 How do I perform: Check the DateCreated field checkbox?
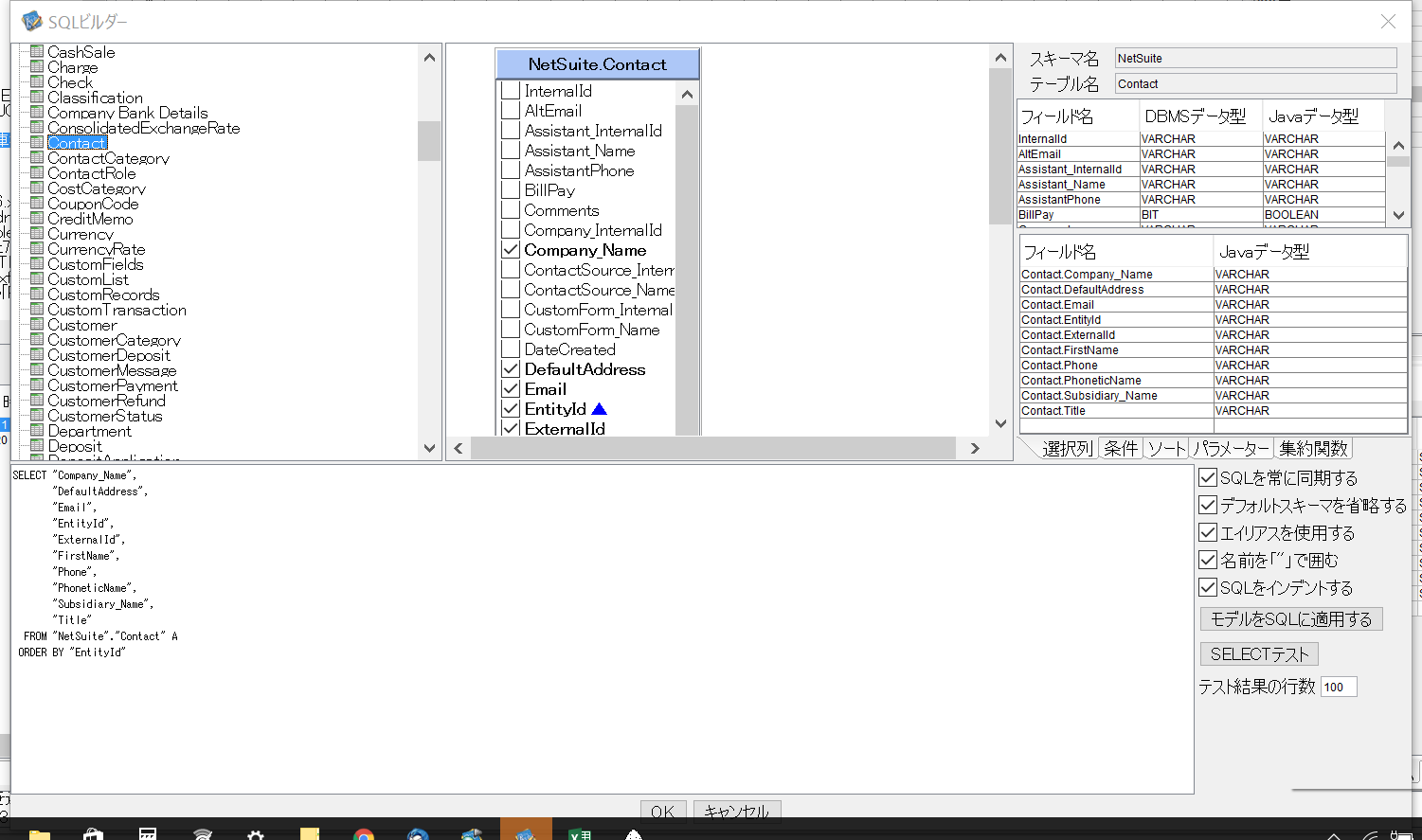pyautogui.click(x=511, y=349)
